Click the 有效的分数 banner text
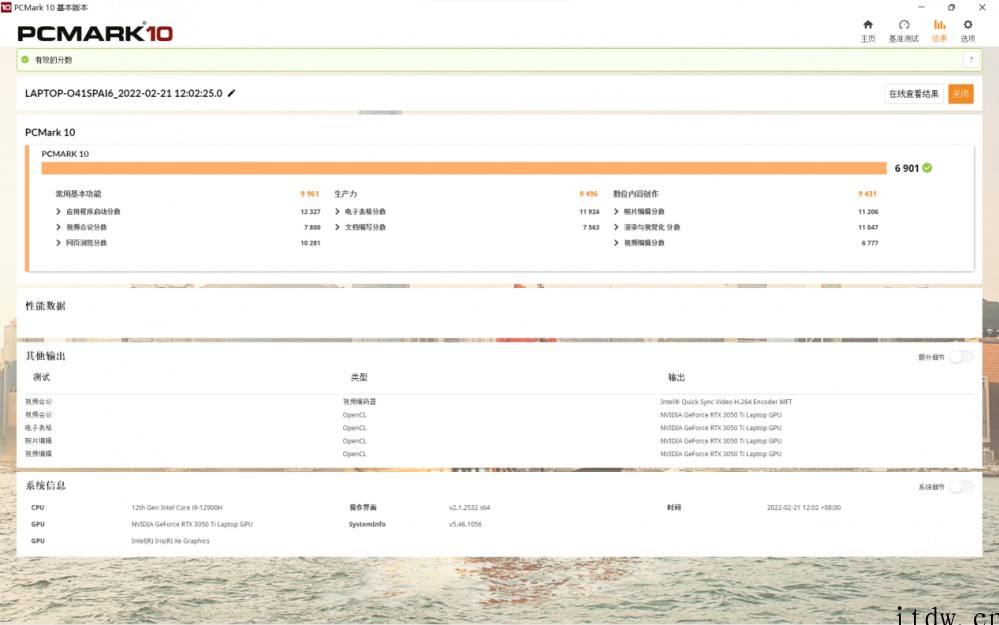 coord(54,60)
